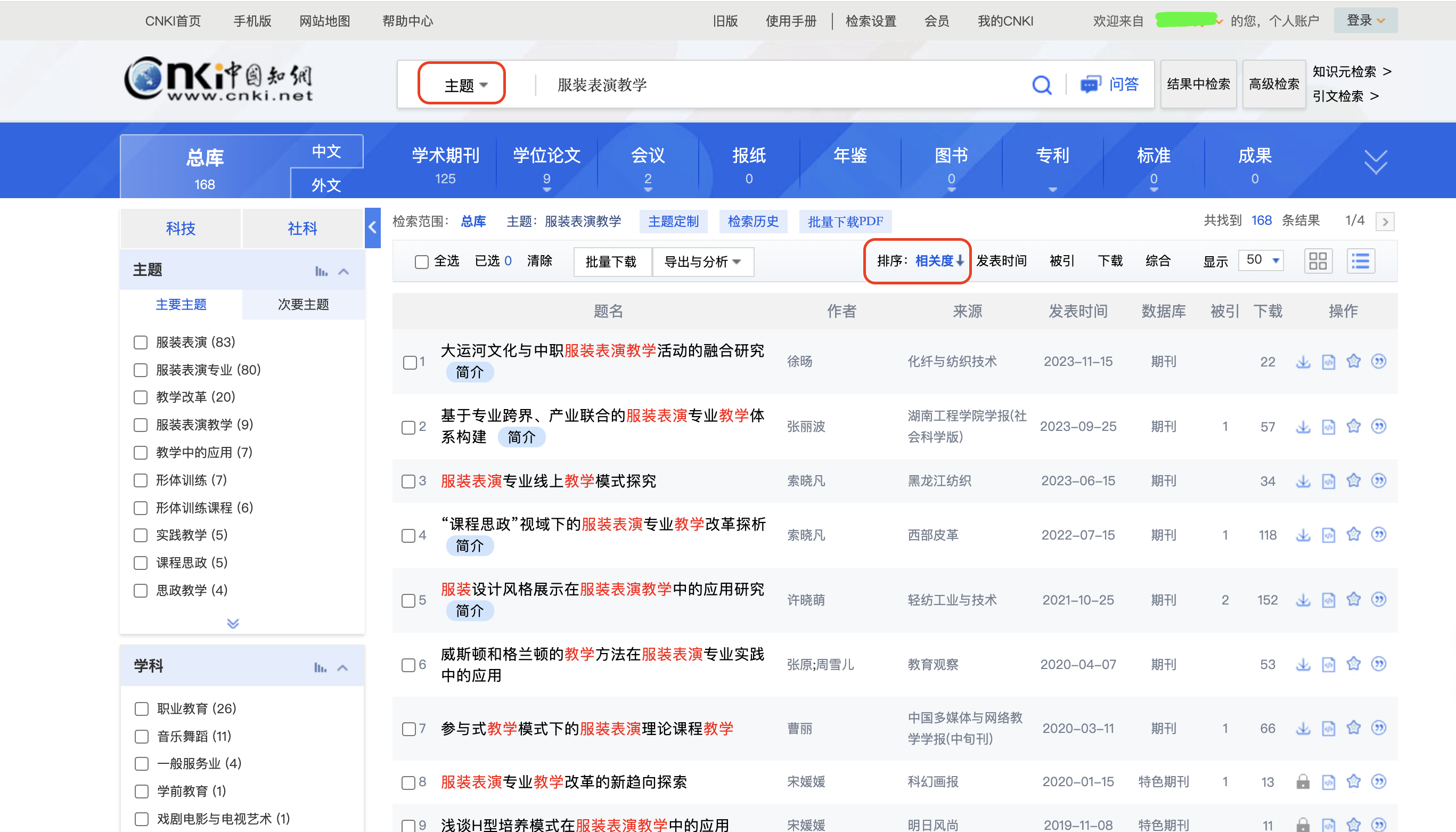Tick 教学改革 (20) topic checkbox
The width and height of the screenshot is (1456, 832).
tap(141, 397)
